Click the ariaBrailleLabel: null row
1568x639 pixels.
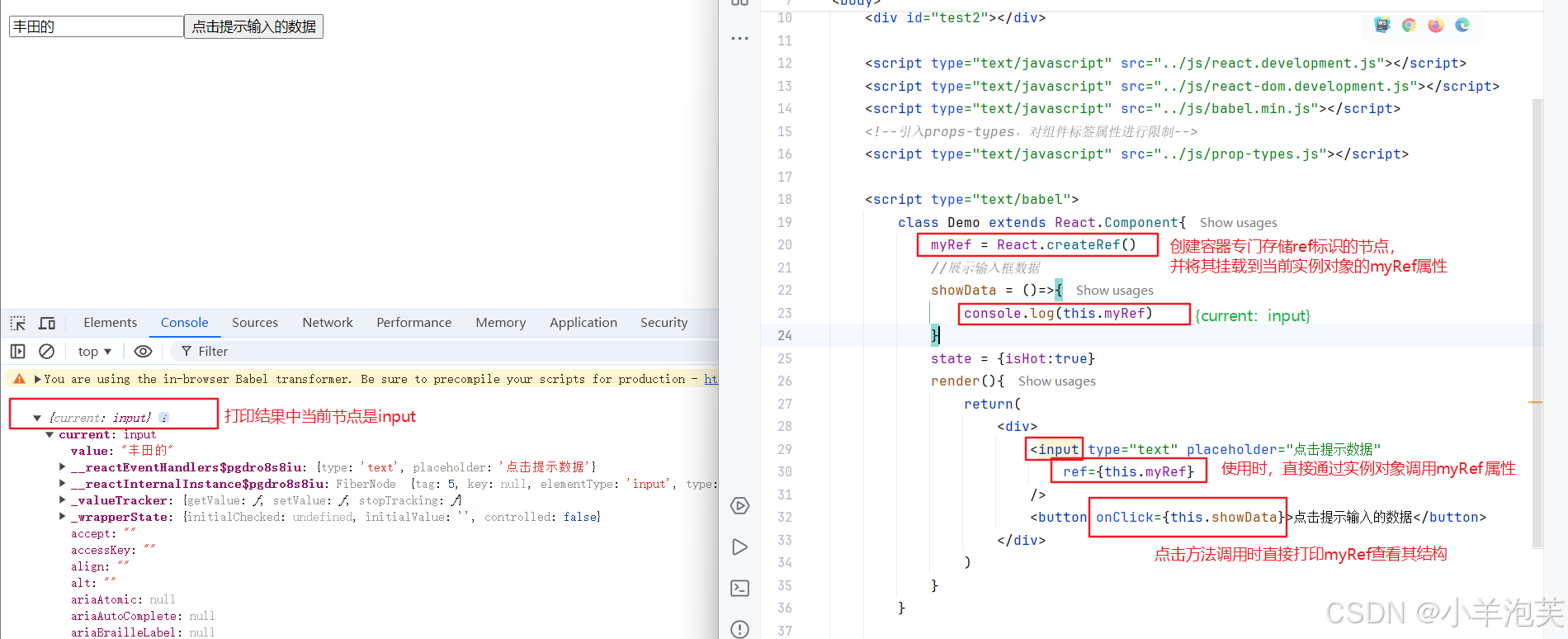point(143,632)
